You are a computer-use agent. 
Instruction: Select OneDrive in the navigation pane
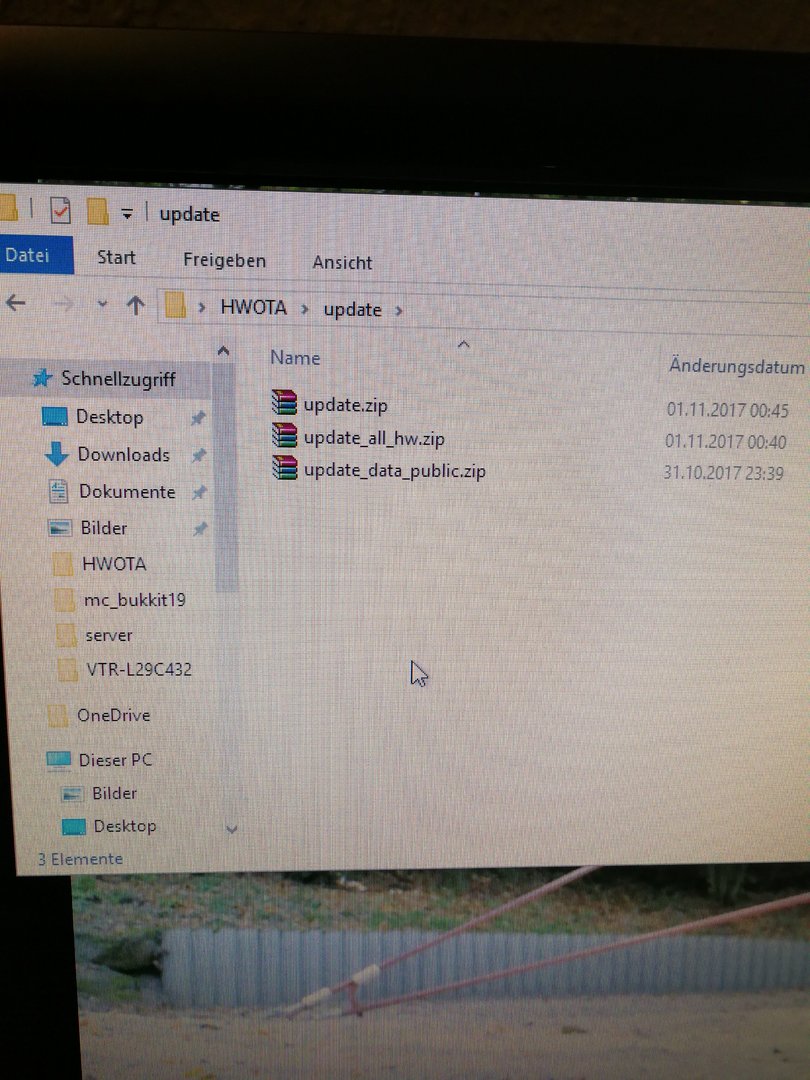pos(114,716)
